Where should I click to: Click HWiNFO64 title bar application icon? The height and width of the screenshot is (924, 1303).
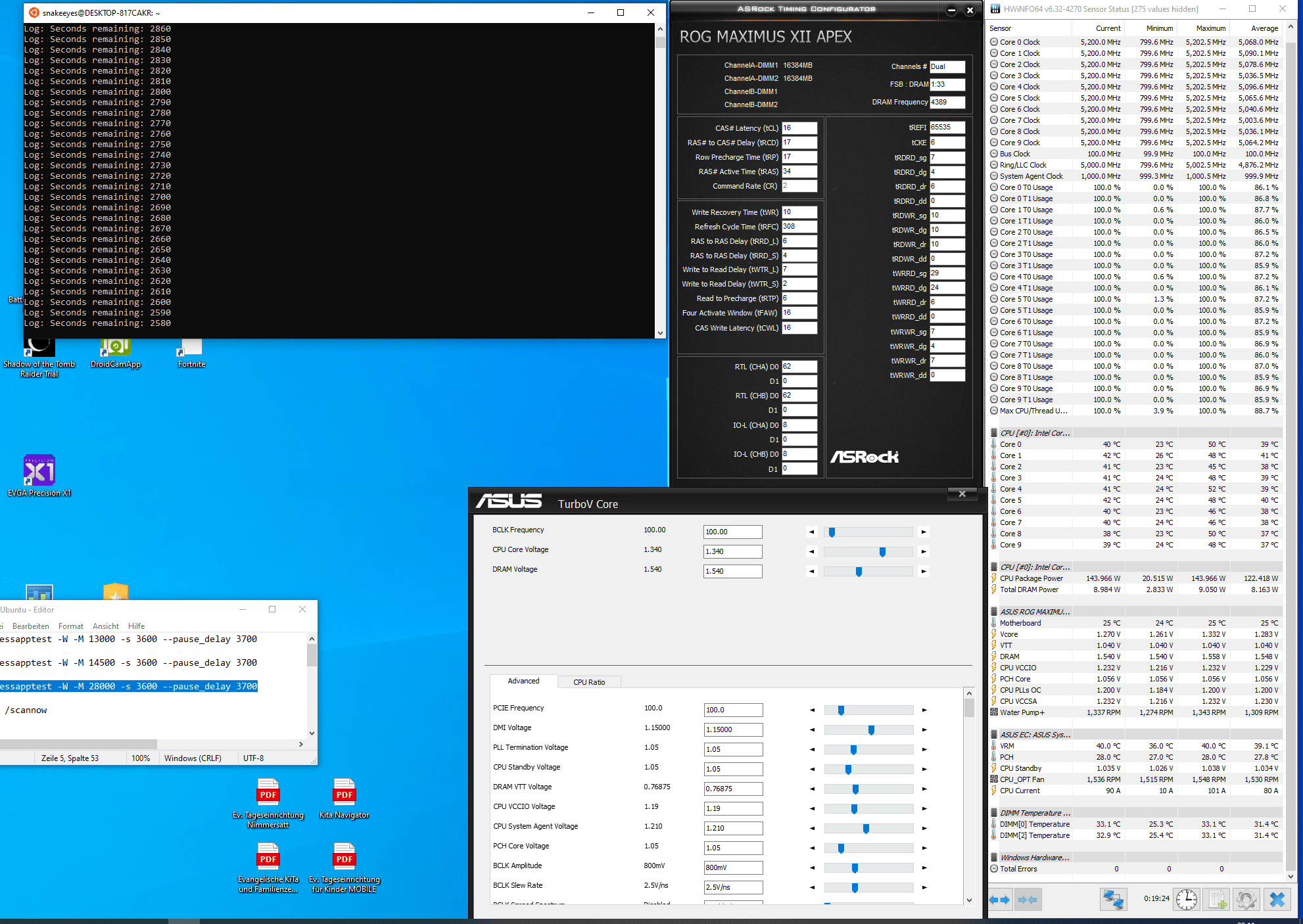[996, 9]
